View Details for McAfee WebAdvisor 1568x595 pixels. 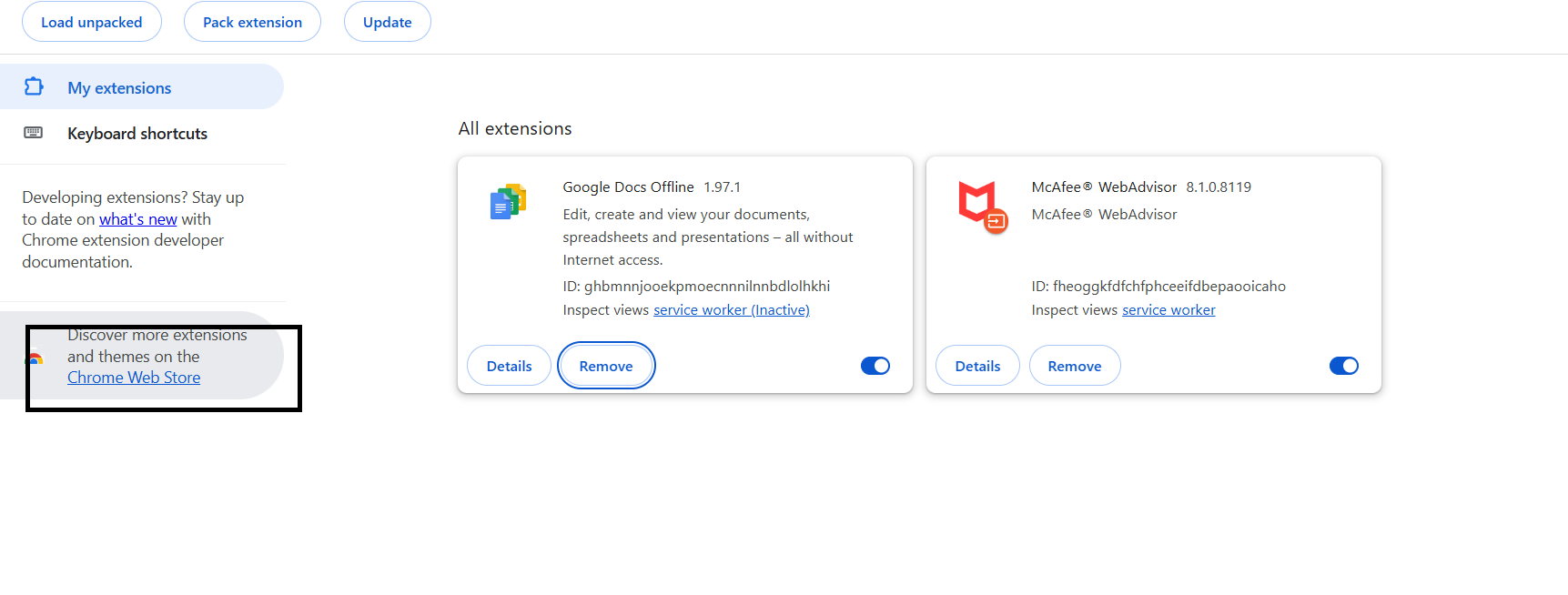click(x=977, y=366)
